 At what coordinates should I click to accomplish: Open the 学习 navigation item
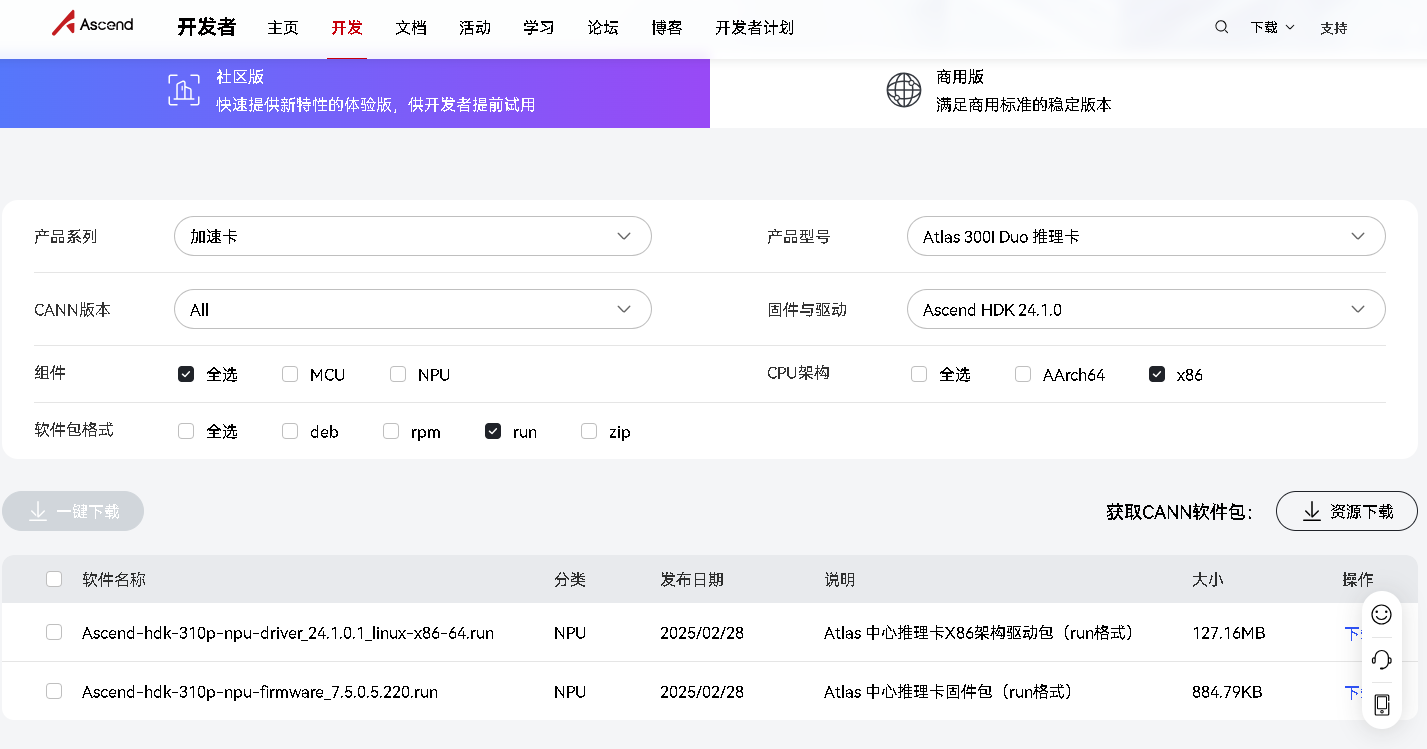(539, 28)
